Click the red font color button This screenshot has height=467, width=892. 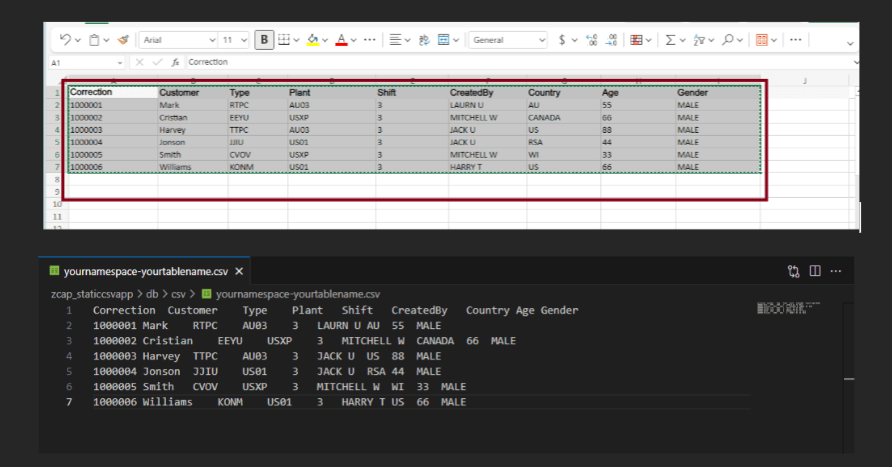pyautogui.click(x=341, y=40)
